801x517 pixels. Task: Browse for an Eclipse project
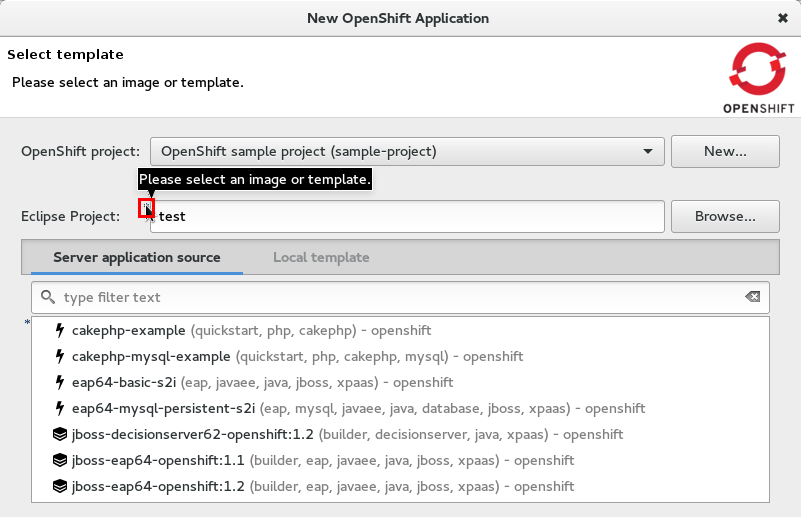(725, 216)
